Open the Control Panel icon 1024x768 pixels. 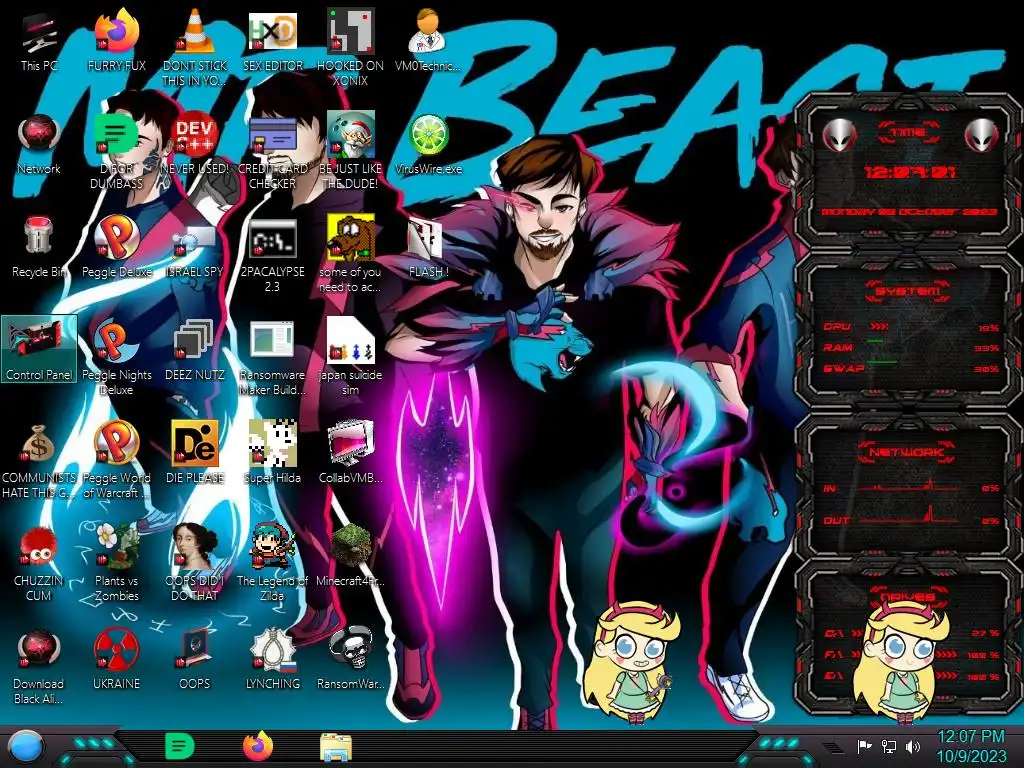39,349
